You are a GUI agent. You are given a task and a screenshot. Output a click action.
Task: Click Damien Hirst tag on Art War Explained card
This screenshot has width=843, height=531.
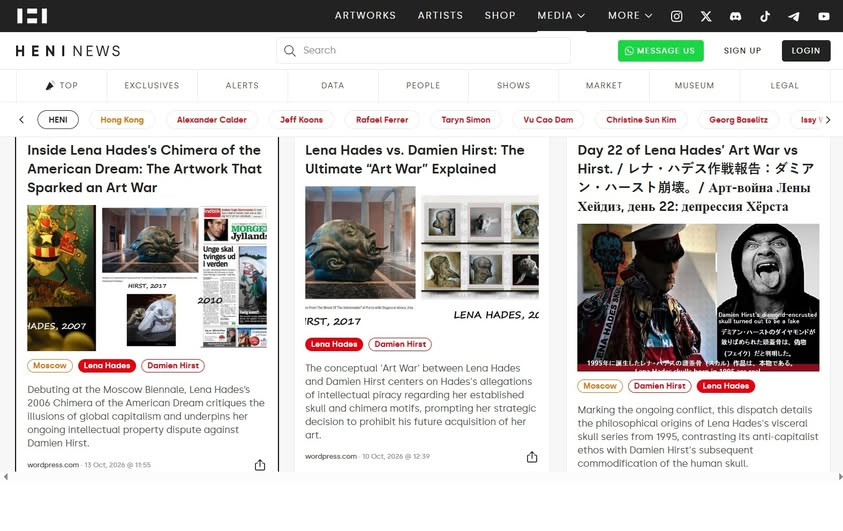[400, 344]
